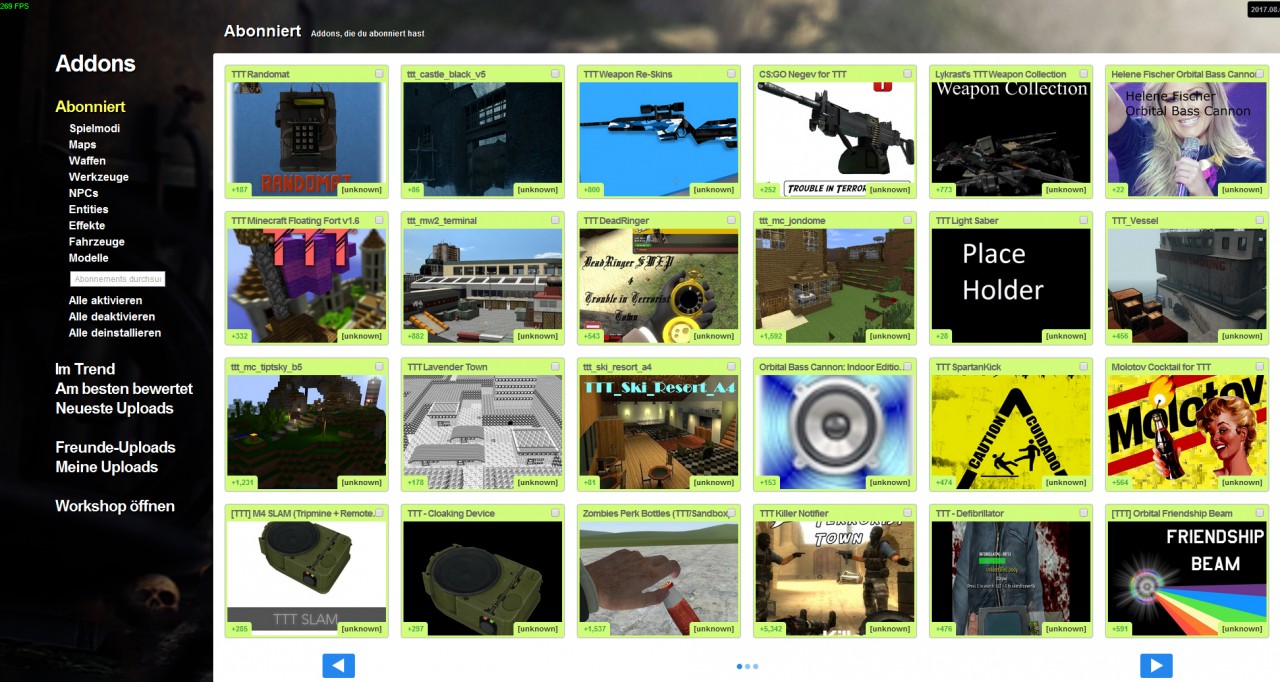
Task: Toggle the checkbox on TTT Randomat card
Action: click(x=380, y=74)
